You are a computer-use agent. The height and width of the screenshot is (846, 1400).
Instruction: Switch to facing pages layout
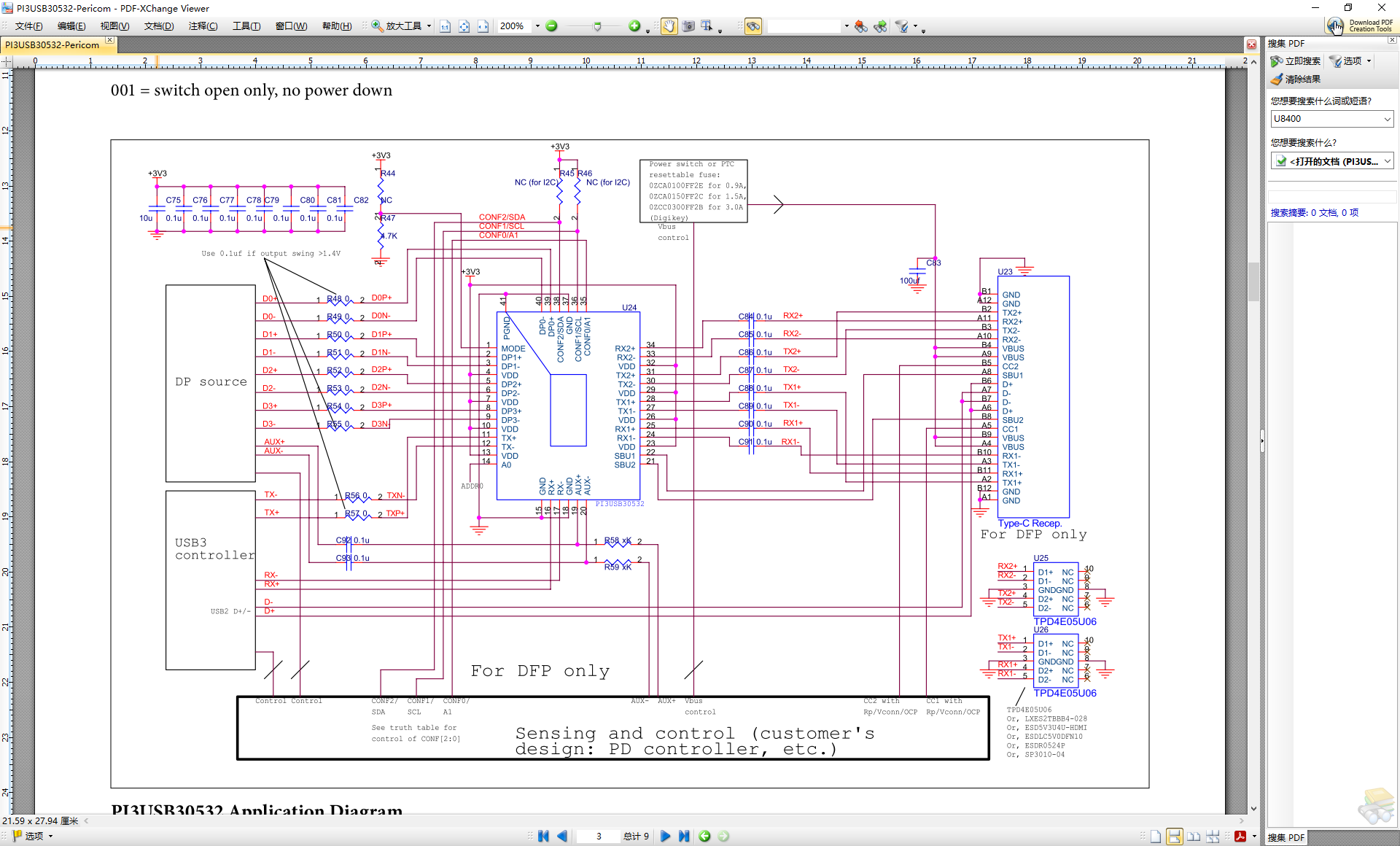point(1194,837)
